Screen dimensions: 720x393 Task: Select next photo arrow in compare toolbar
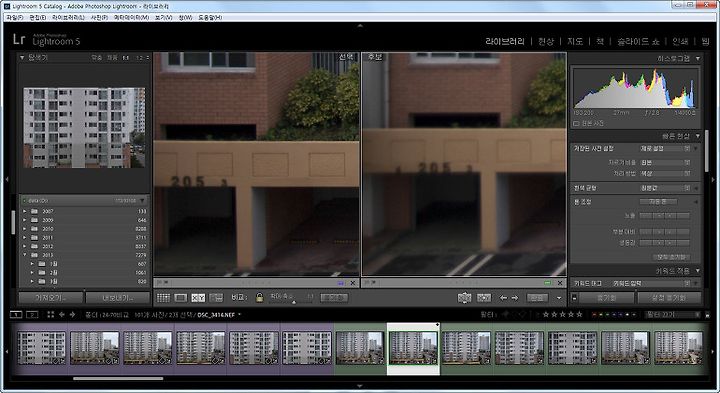(x=515, y=298)
